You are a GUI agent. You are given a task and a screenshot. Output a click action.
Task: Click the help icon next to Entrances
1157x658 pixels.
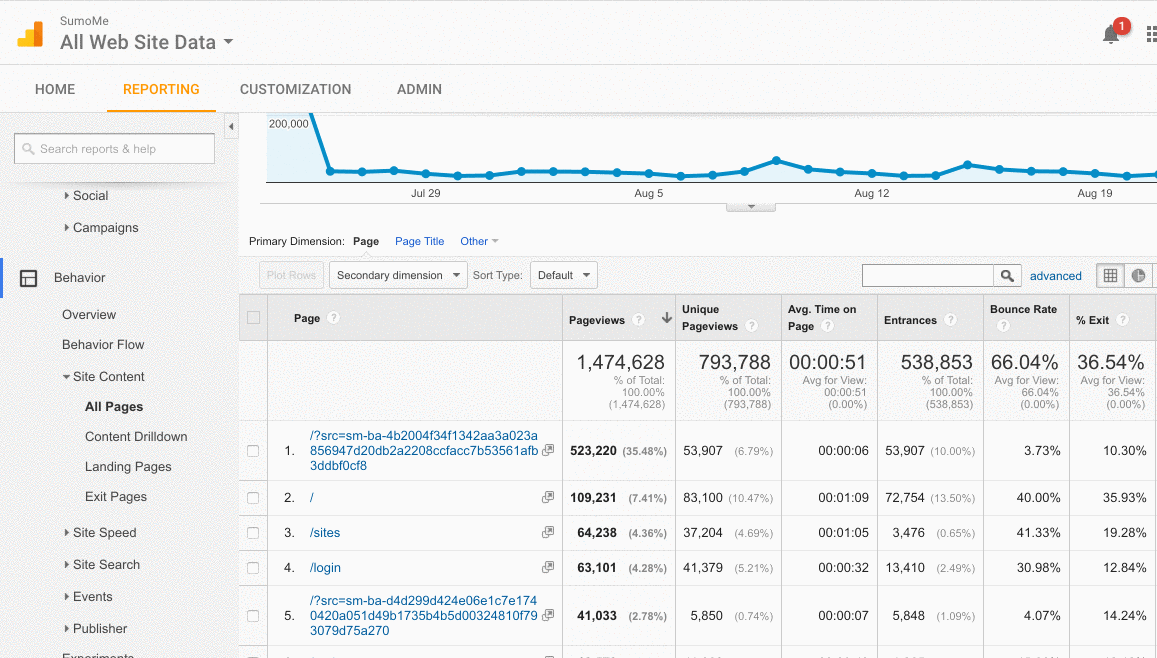(x=950, y=319)
